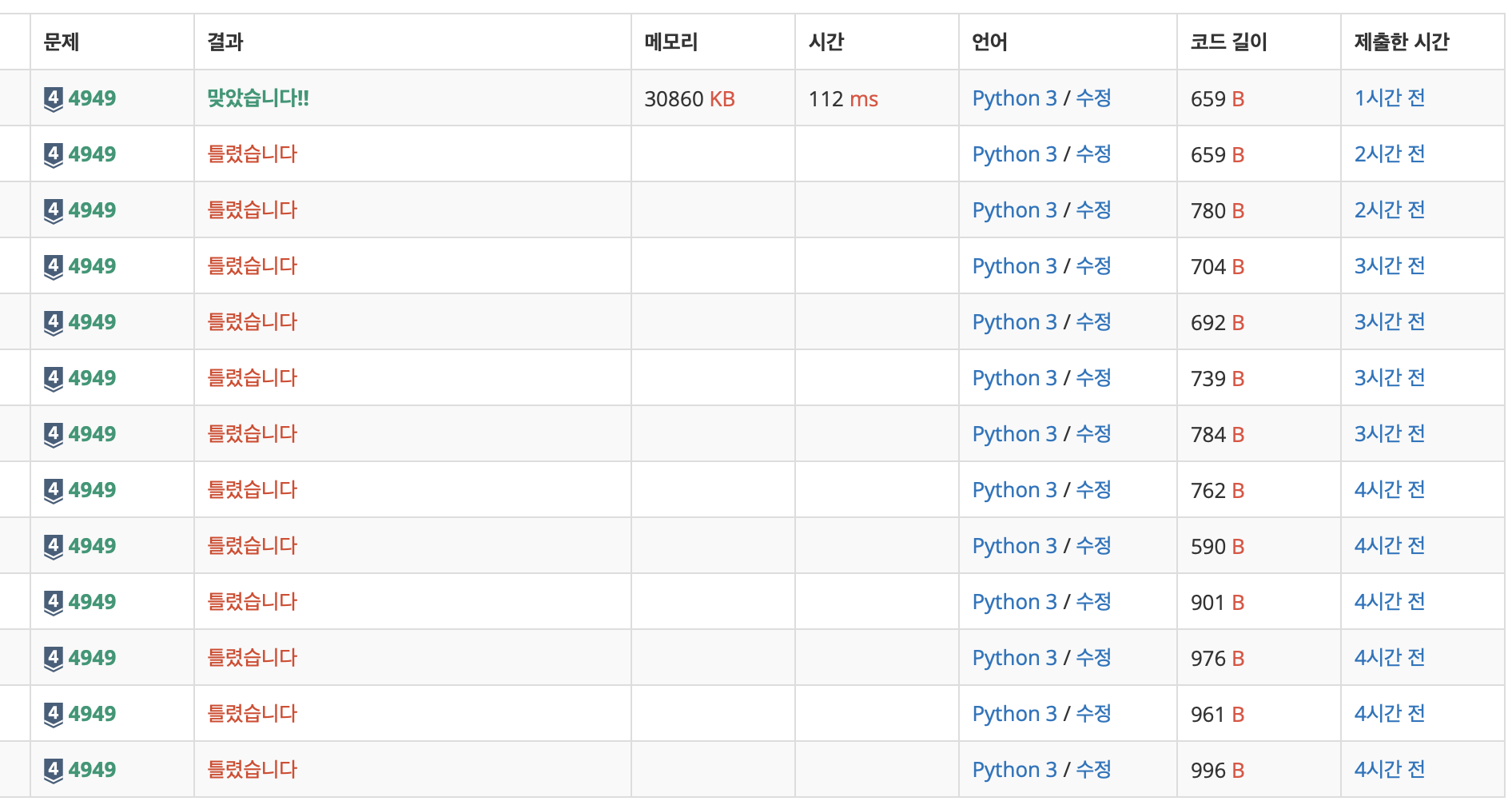1512x809 pixels.
Task: Click the 3시간 전 link in the 739 B row
Action: pos(1390,378)
